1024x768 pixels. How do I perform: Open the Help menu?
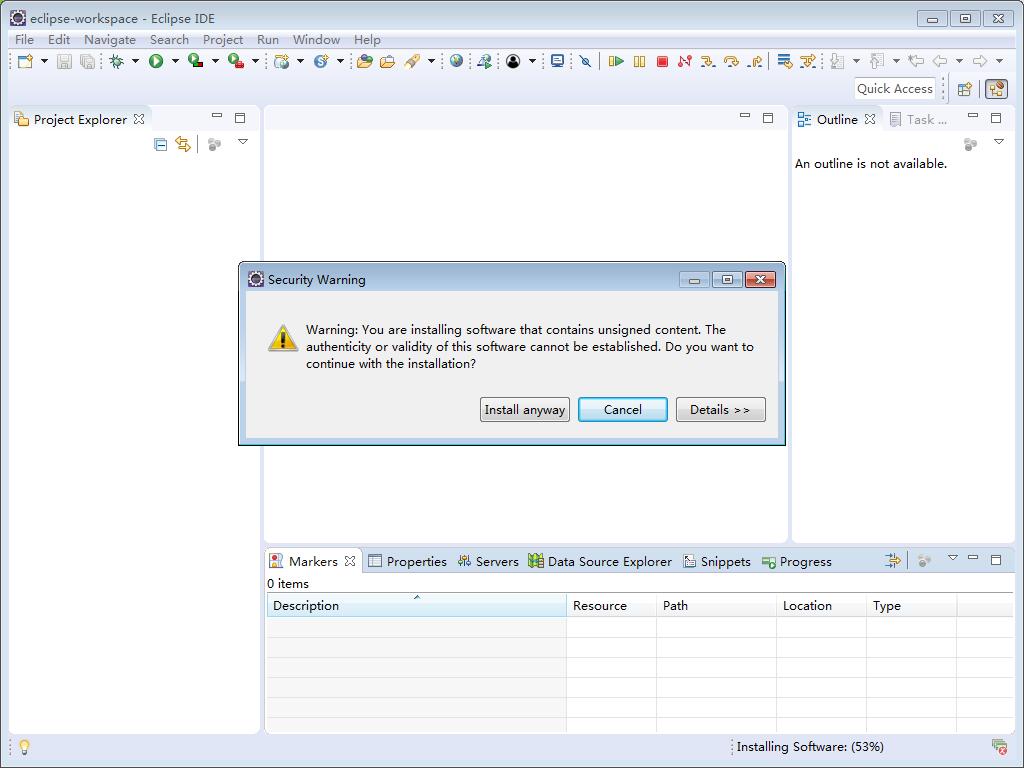tap(367, 40)
